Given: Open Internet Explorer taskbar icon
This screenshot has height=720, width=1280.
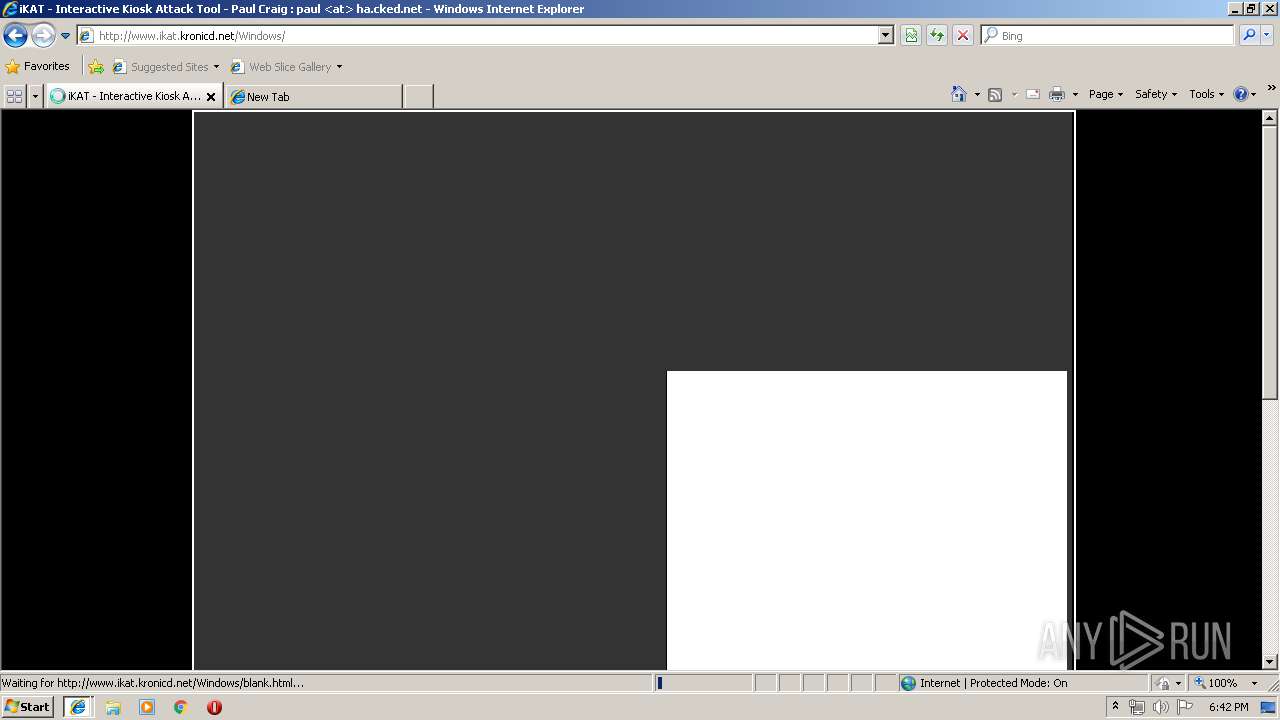Looking at the screenshot, I should (x=78, y=707).
